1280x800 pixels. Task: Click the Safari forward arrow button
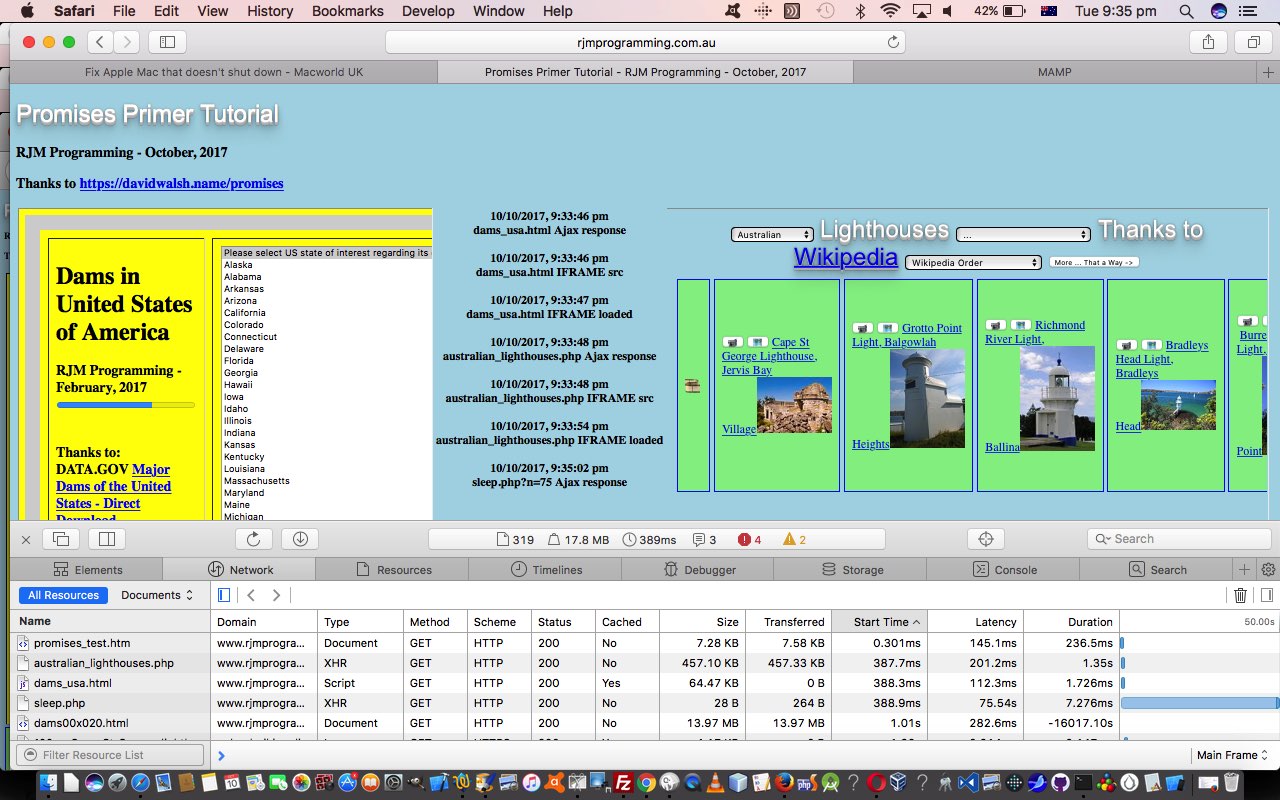point(126,42)
